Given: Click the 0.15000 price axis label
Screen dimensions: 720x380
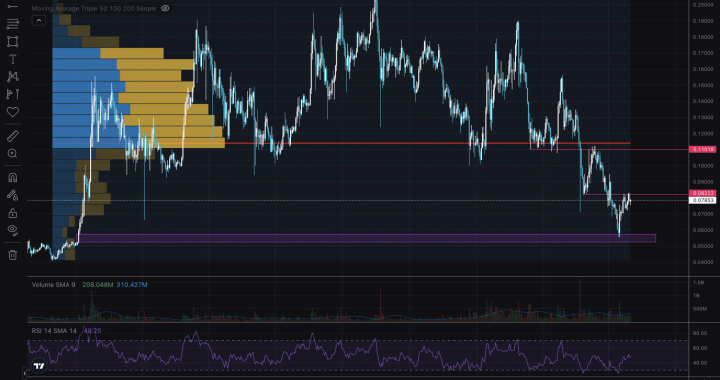Looking at the screenshot, I should tap(703, 85).
